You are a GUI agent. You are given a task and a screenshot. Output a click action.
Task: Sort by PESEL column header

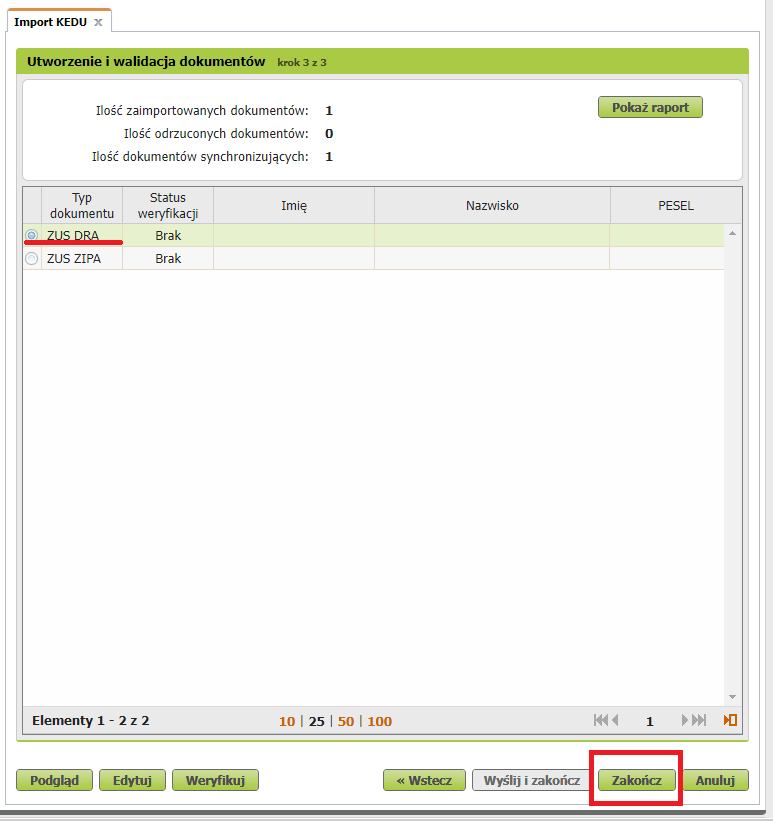pyautogui.click(x=676, y=205)
